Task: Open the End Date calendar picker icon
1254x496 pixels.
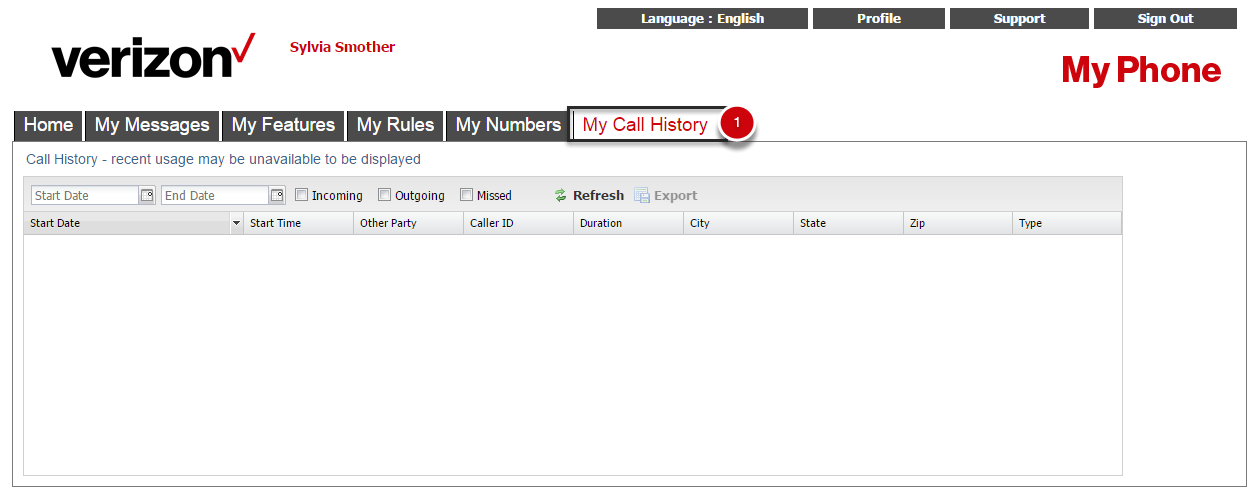Action: click(277, 195)
